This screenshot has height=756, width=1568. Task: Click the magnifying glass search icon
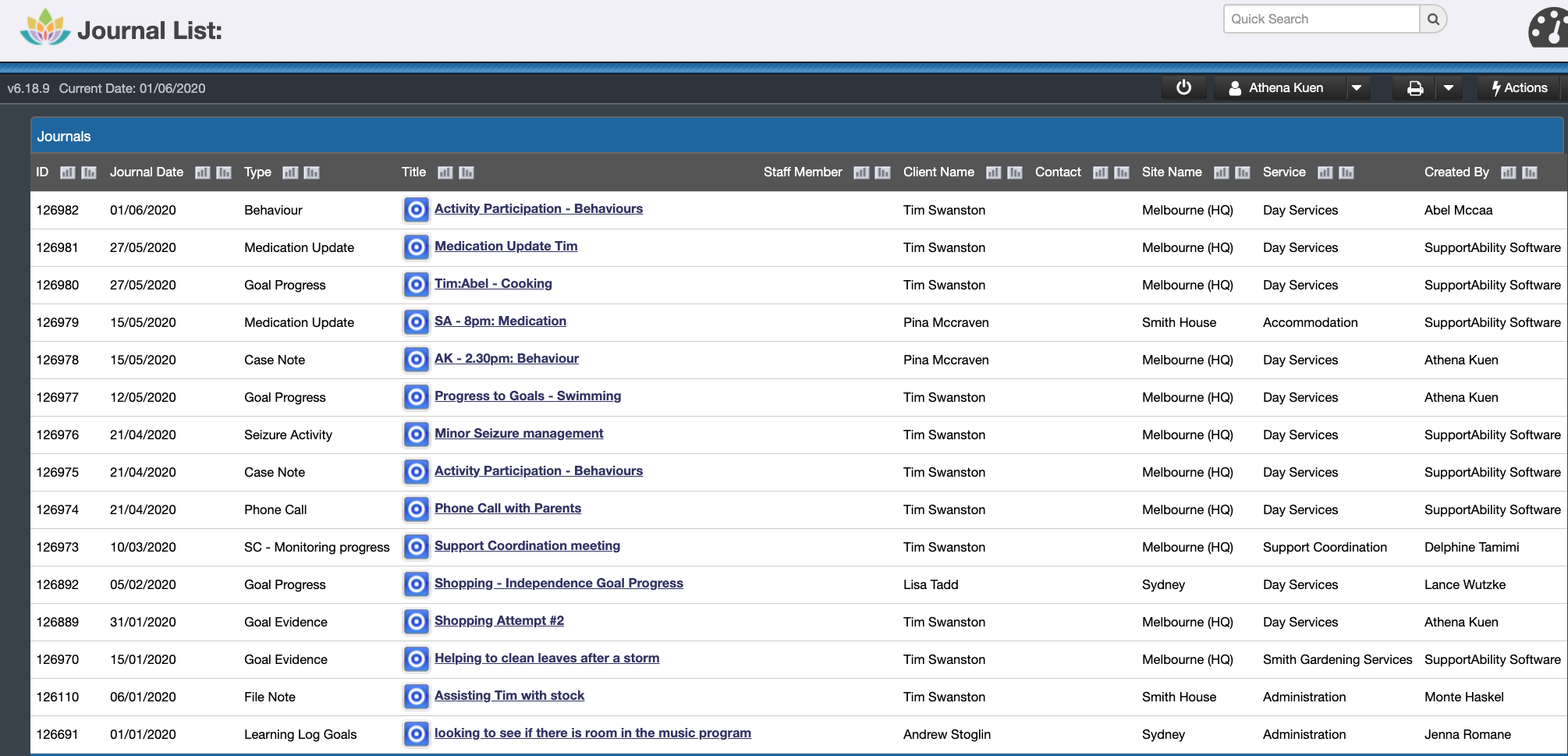pos(1433,19)
